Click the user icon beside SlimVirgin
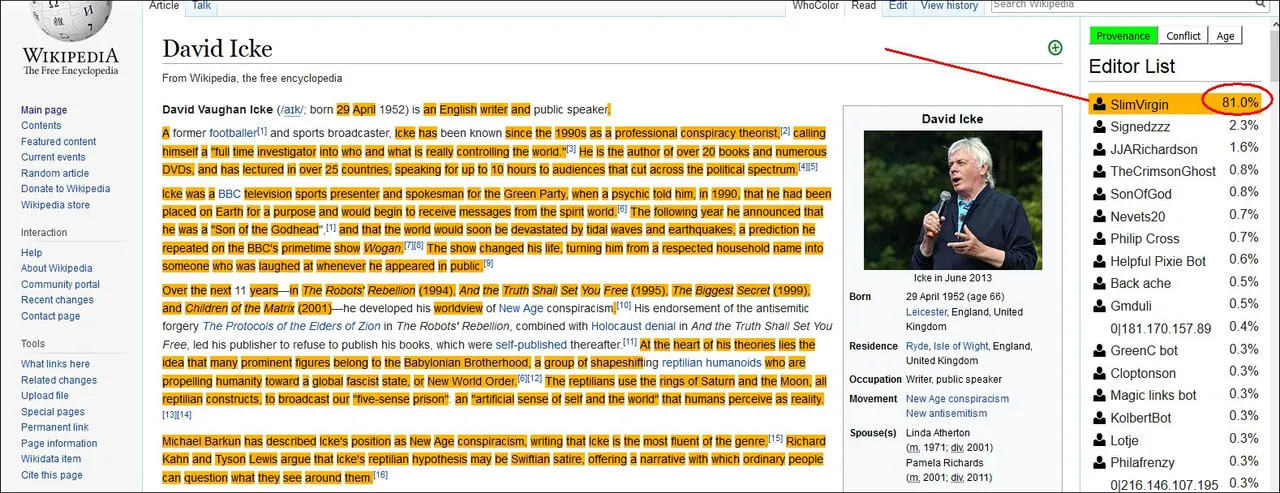The width and height of the screenshot is (1280, 493). pyautogui.click(x=1100, y=104)
